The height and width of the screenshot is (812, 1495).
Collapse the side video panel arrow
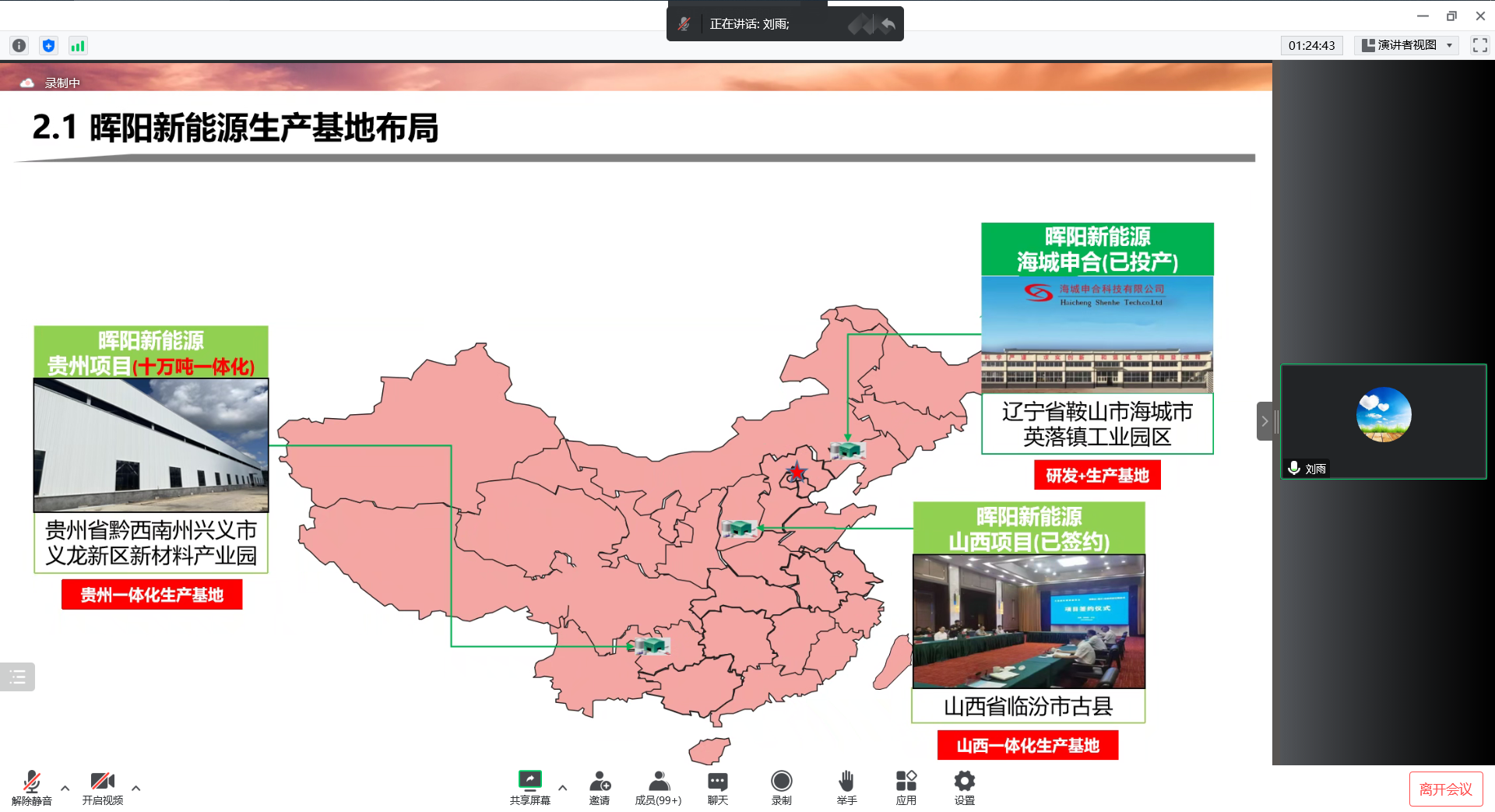(1265, 421)
